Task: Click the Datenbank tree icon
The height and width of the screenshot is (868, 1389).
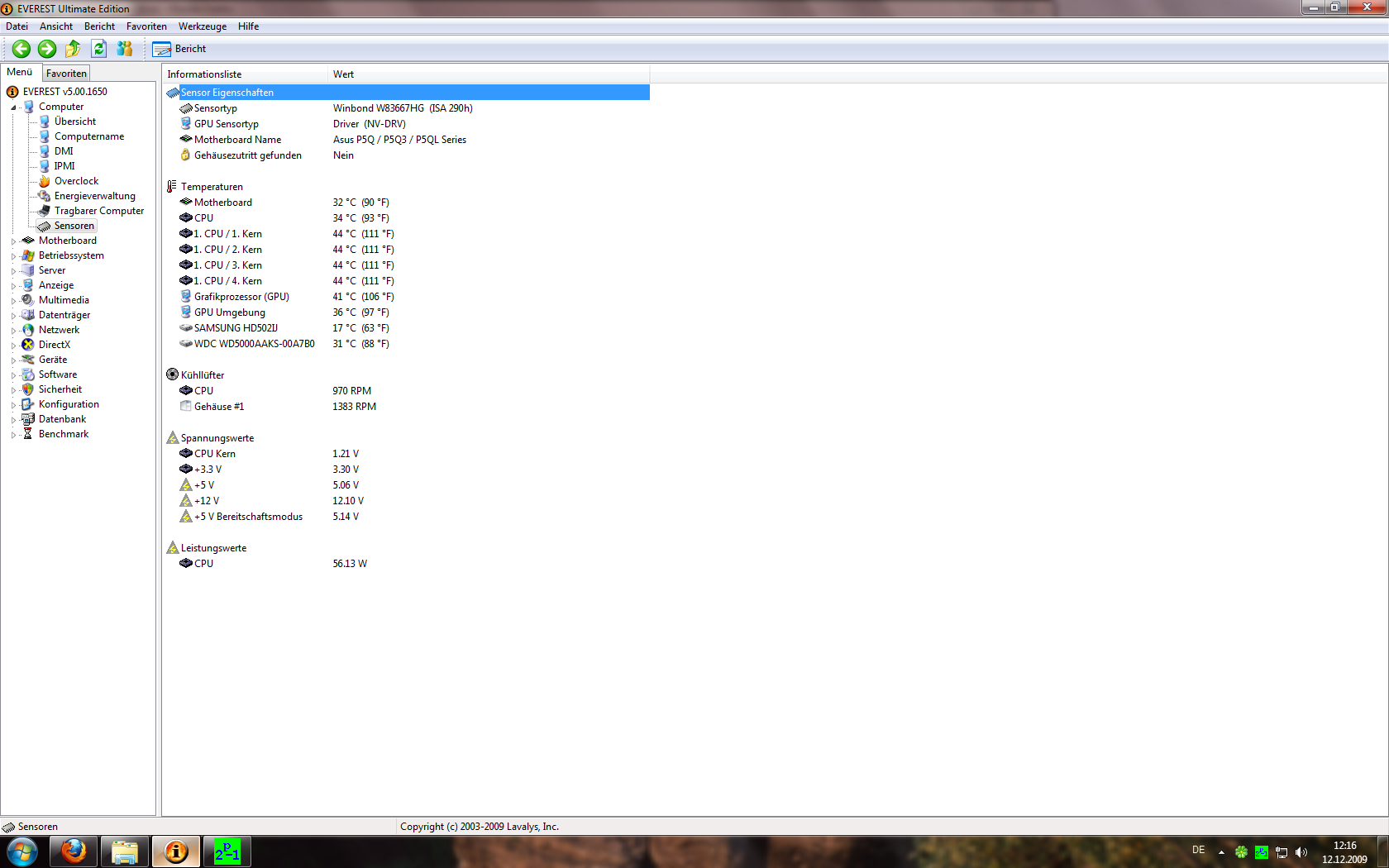Action: [x=28, y=419]
